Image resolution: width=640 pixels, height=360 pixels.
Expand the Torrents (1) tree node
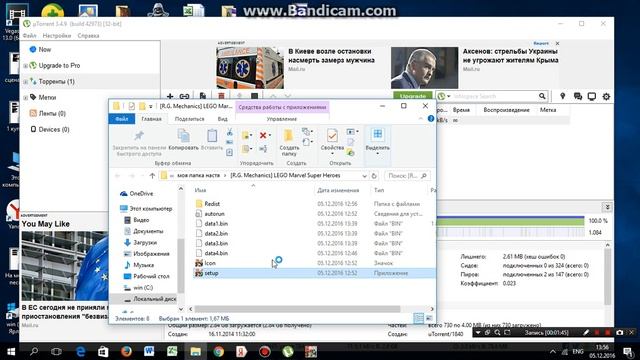point(26,82)
